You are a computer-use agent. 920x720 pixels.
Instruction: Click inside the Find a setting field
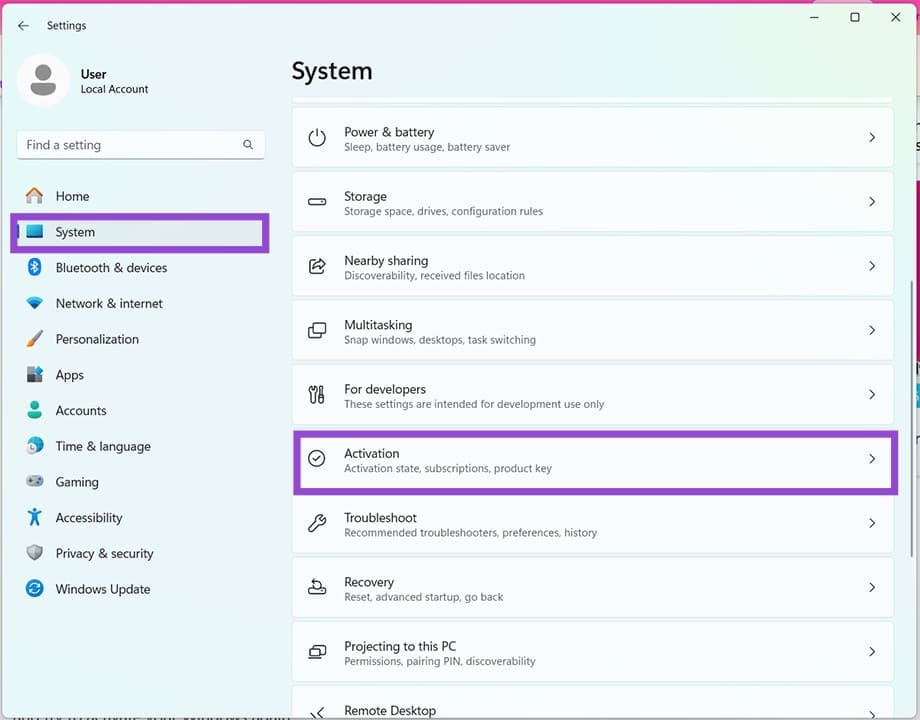130,144
